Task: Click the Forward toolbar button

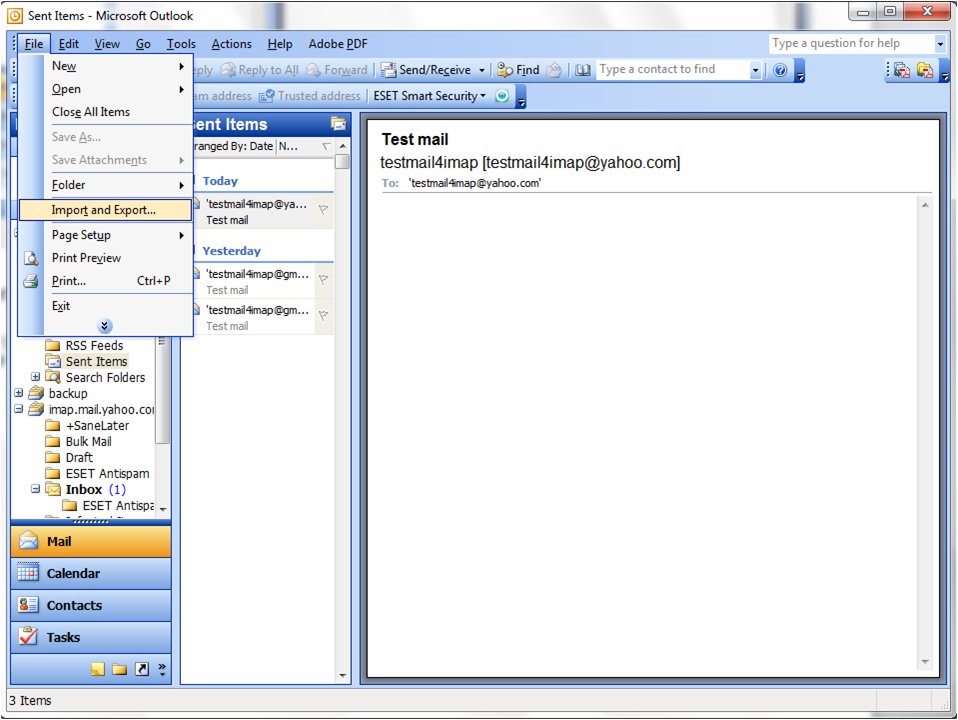Action: (337, 70)
